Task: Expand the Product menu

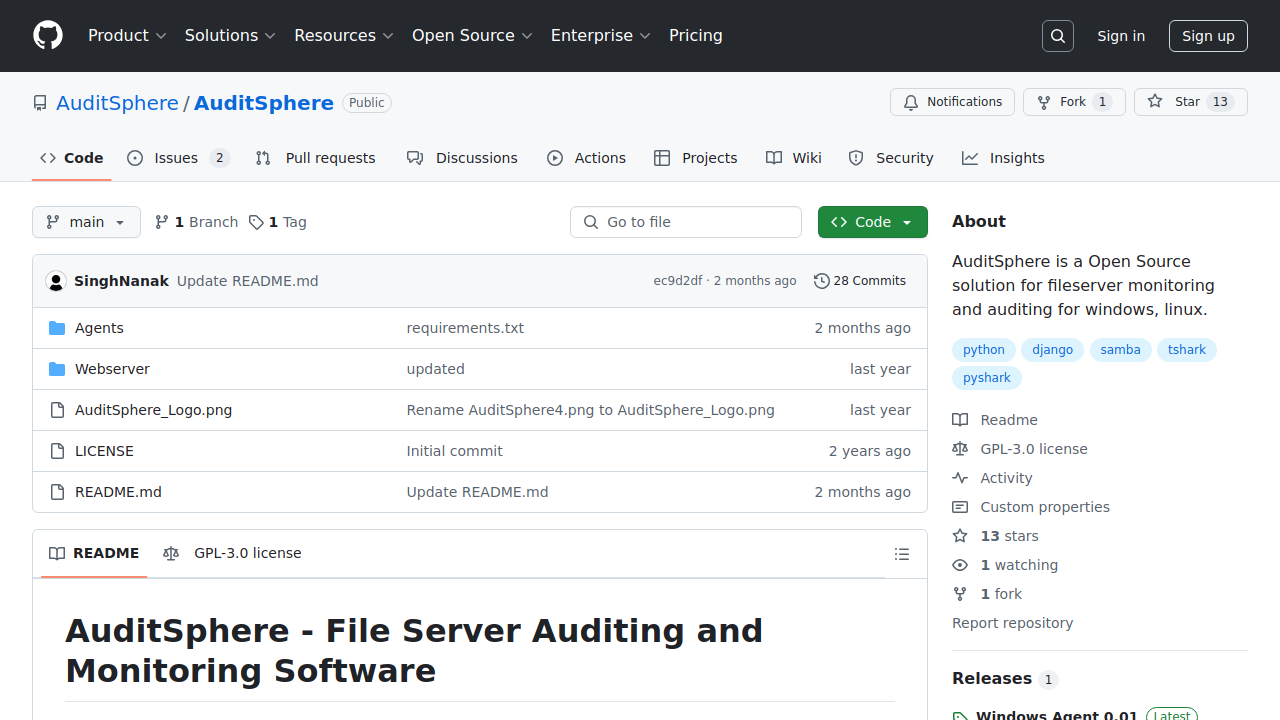Action: [127, 35]
